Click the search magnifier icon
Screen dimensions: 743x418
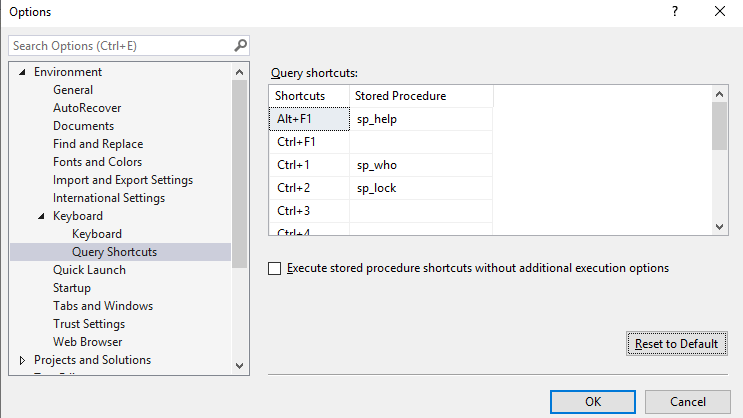[x=240, y=46]
